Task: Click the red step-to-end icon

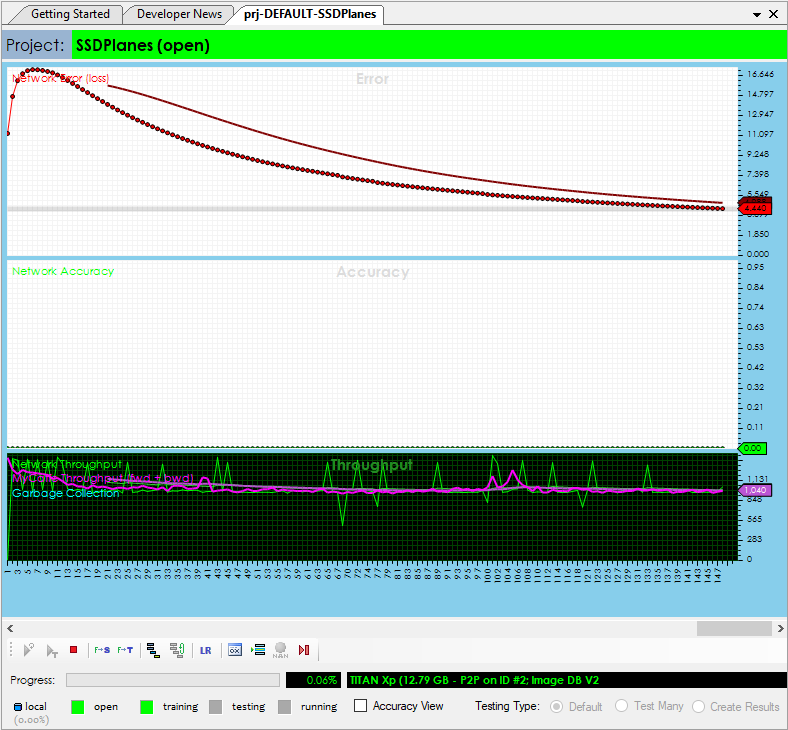Action: click(304, 650)
